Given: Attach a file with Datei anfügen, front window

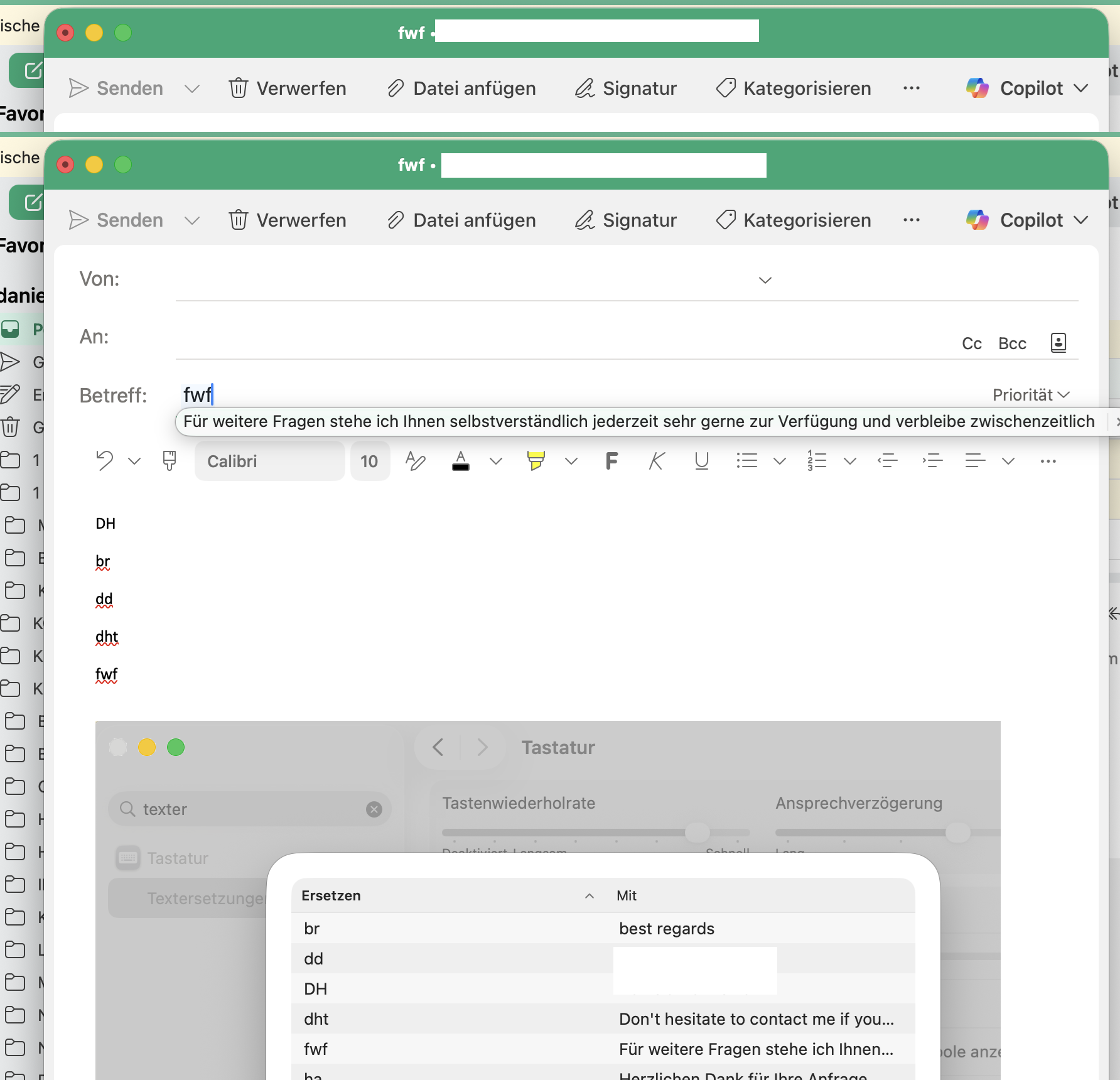Looking at the screenshot, I should (x=461, y=220).
